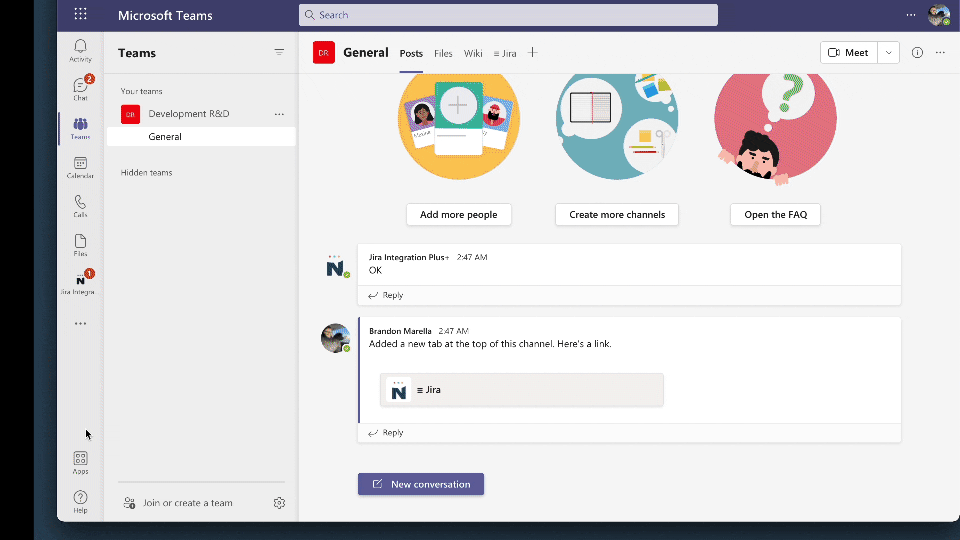Reply to Jira Integration Plus message
Image resolution: width=960 pixels, height=540 pixels.
[386, 295]
